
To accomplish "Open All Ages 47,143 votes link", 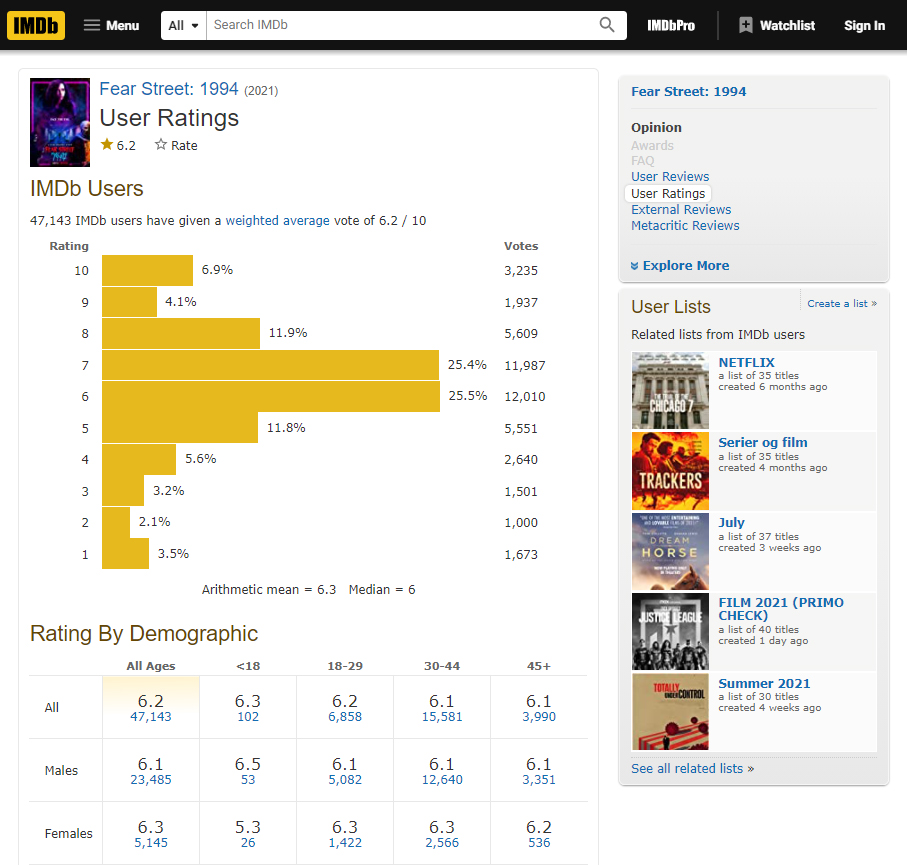I will [x=151, y=717].
